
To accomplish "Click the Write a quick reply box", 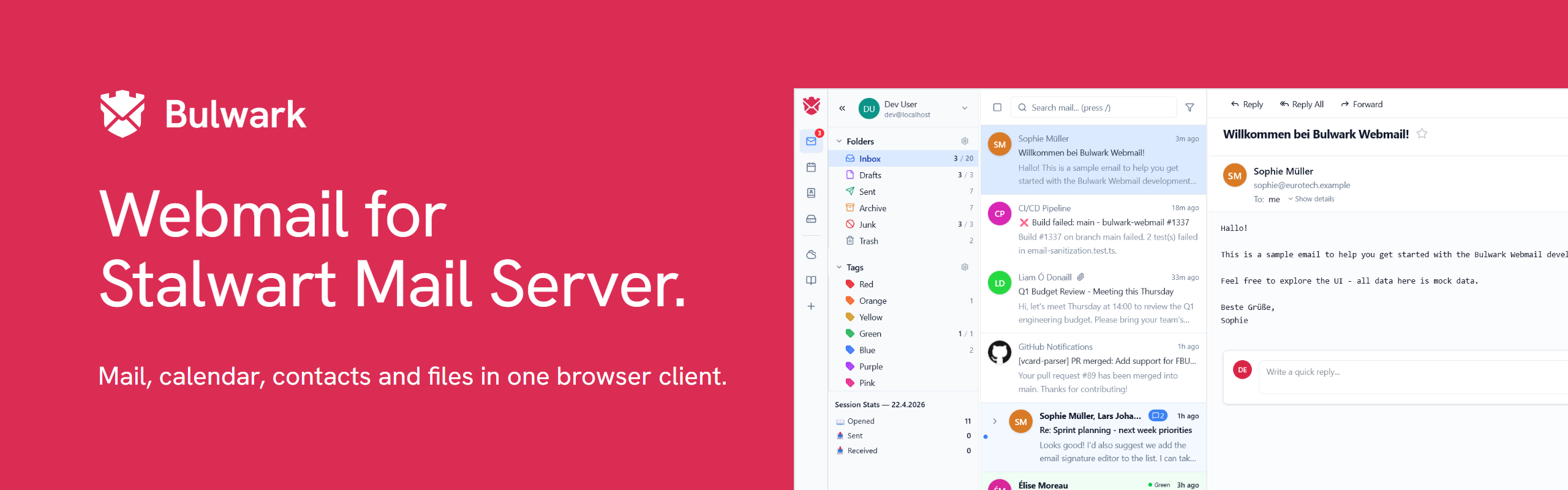I will (x=1414, y=376).
